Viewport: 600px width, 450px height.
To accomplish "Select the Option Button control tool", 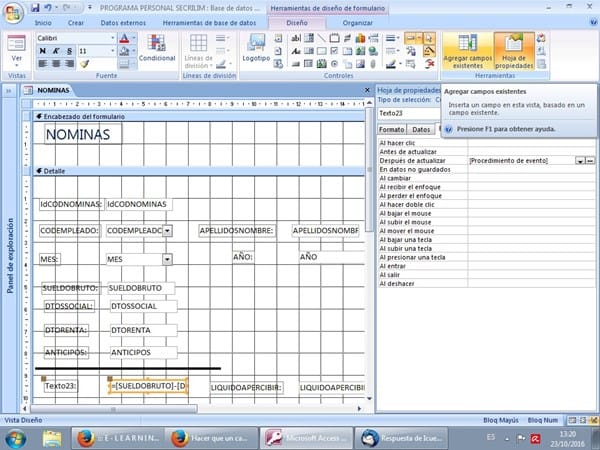I will click(334, 64).
